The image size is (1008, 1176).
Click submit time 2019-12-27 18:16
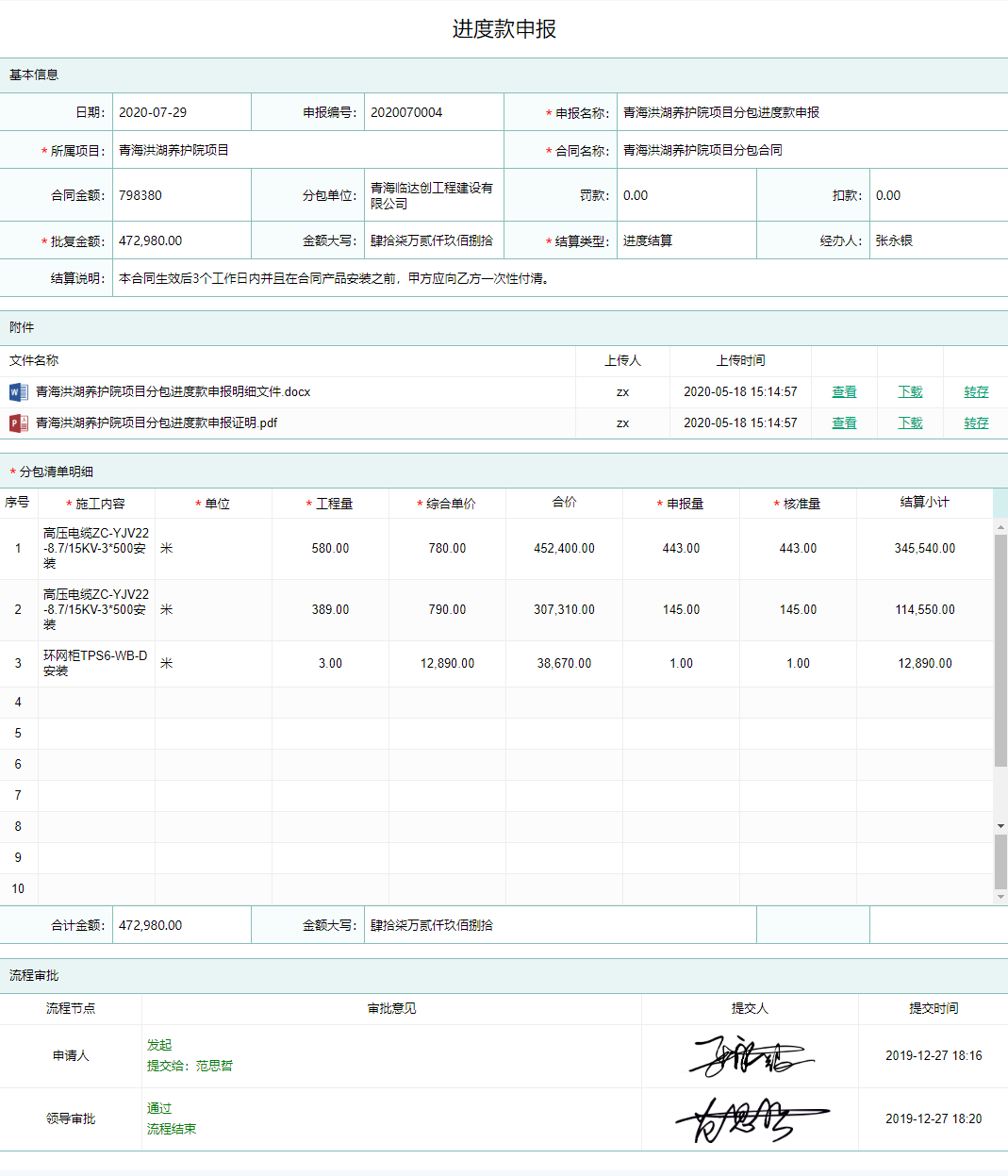pos(934,1055)
